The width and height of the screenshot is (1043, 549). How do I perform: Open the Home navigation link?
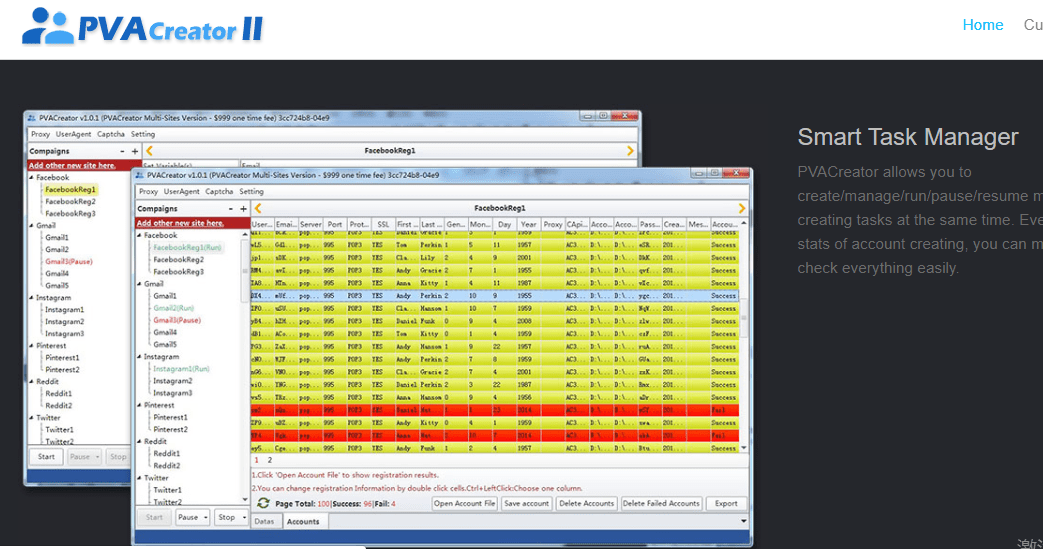pos(982,25)
